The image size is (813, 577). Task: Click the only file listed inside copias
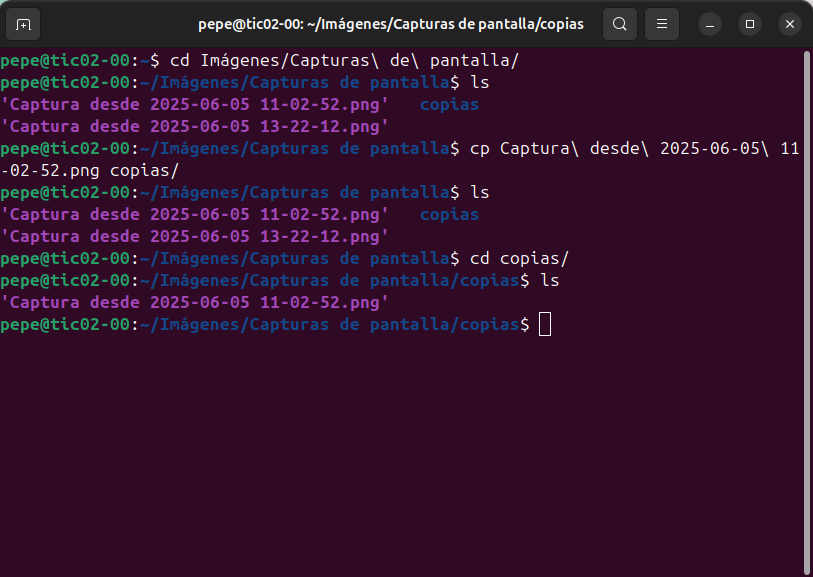tap(195, 302)
